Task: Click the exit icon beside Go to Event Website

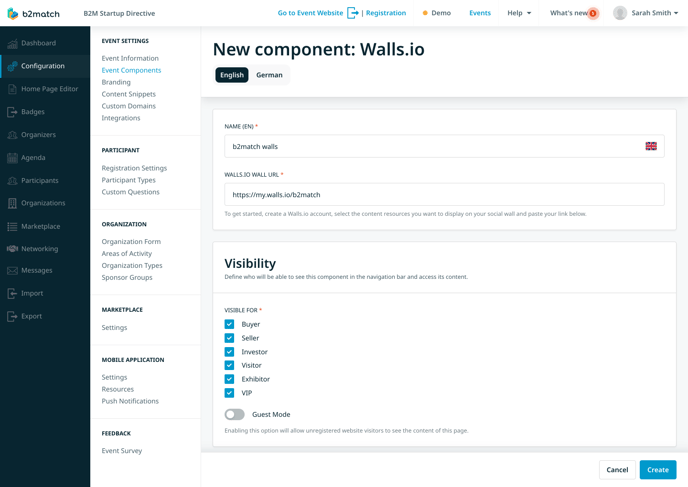Action: click(x=353, y=13)
